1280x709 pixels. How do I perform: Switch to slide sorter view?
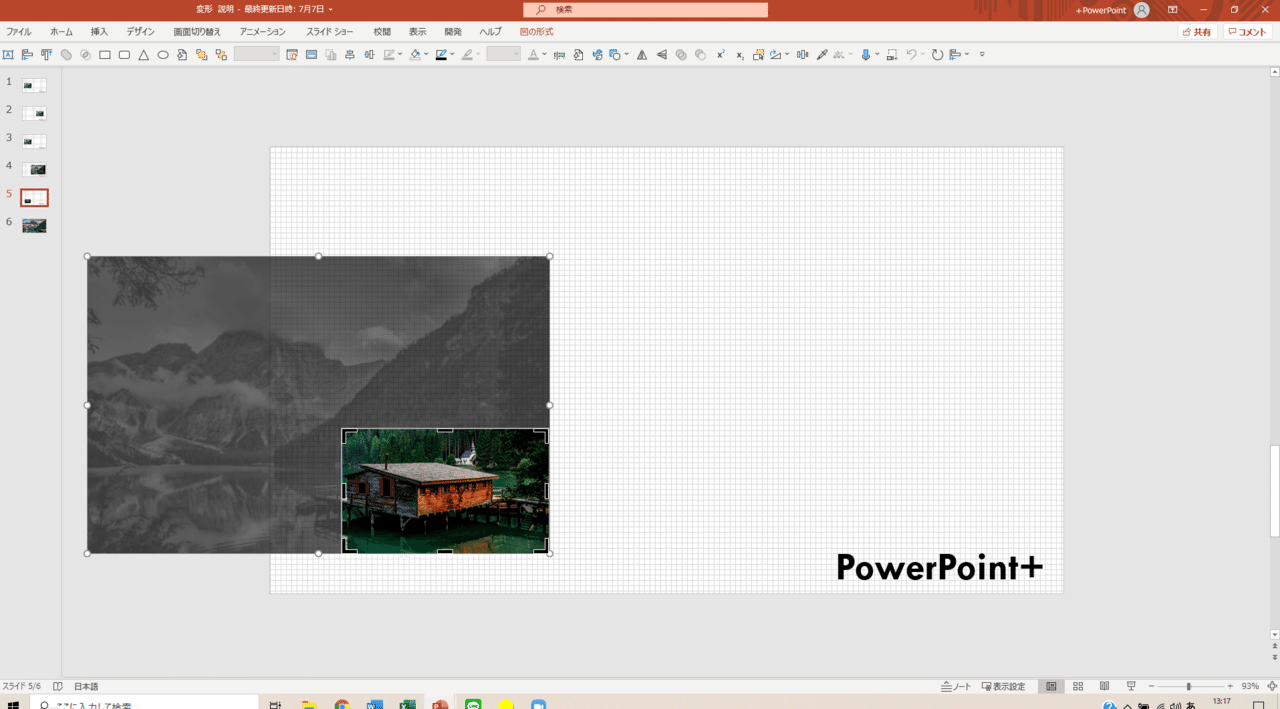pos(1078,687)
